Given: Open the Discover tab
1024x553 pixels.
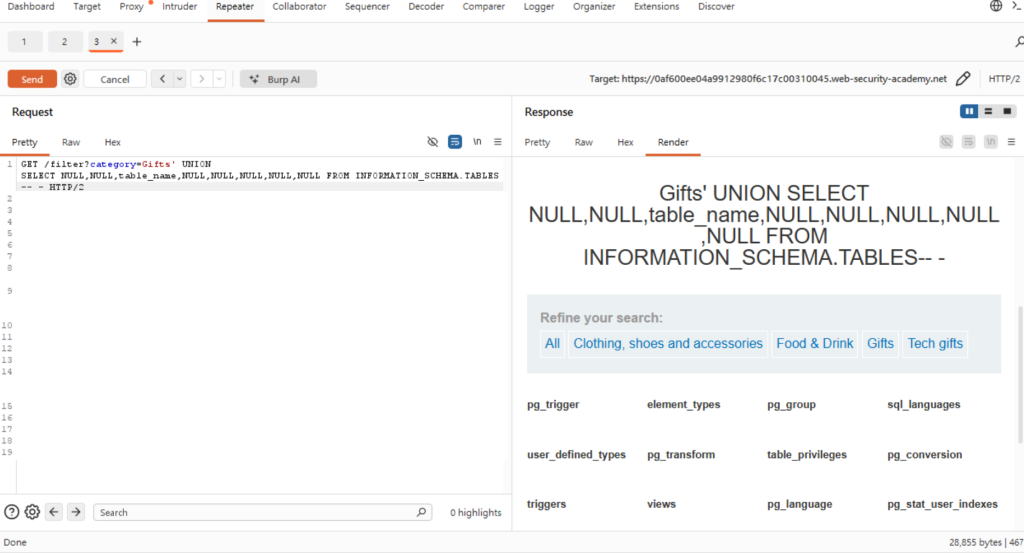Looking at the screenshot, I should [x=716, y=7].
